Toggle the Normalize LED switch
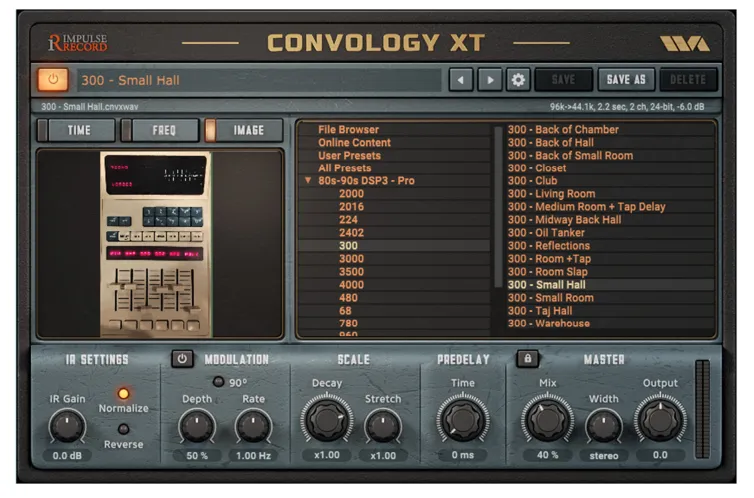 (x=124, y=394)
